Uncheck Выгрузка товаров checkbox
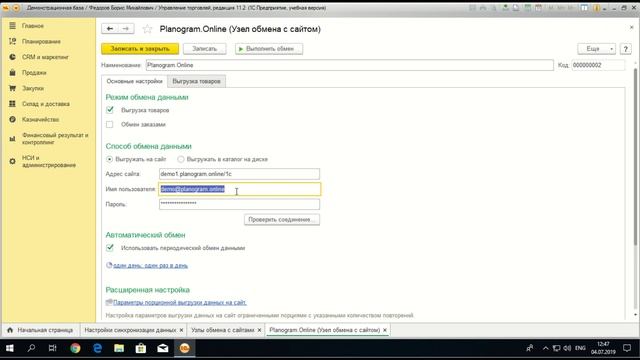 110,110
